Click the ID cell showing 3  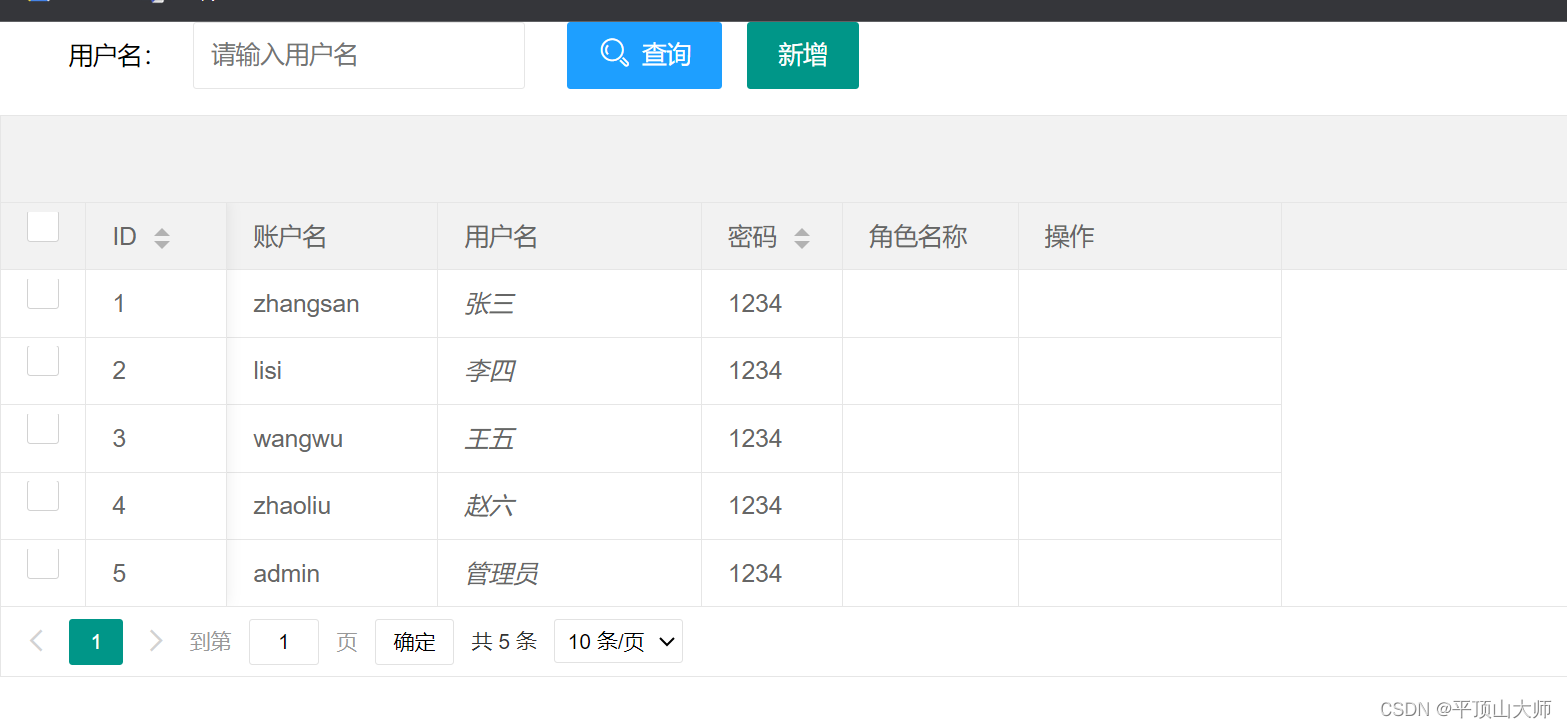click(x=156, y=439)
